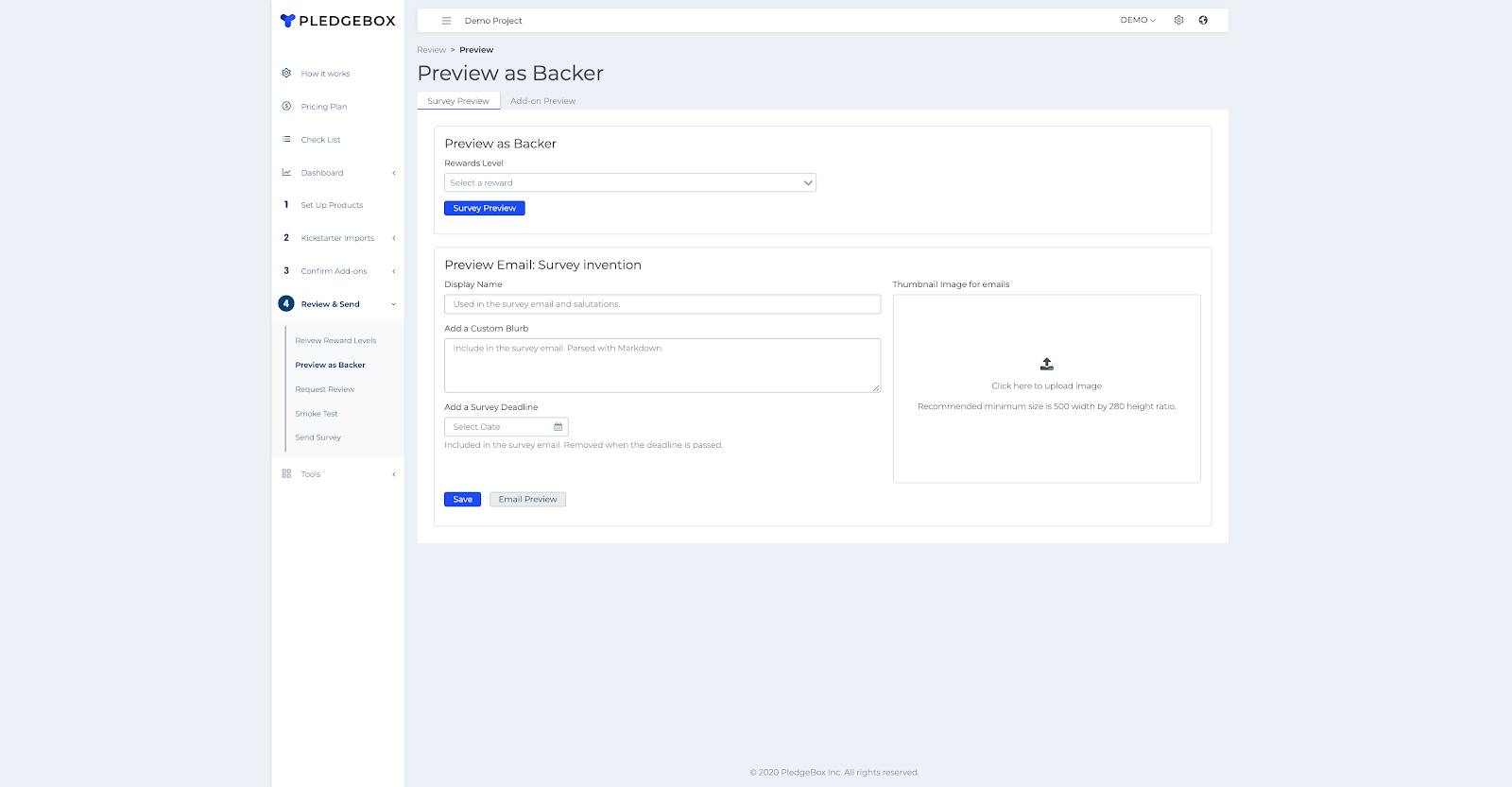Click the blue Save button
The image size is (1512, 787).
(x=462, y=500)
